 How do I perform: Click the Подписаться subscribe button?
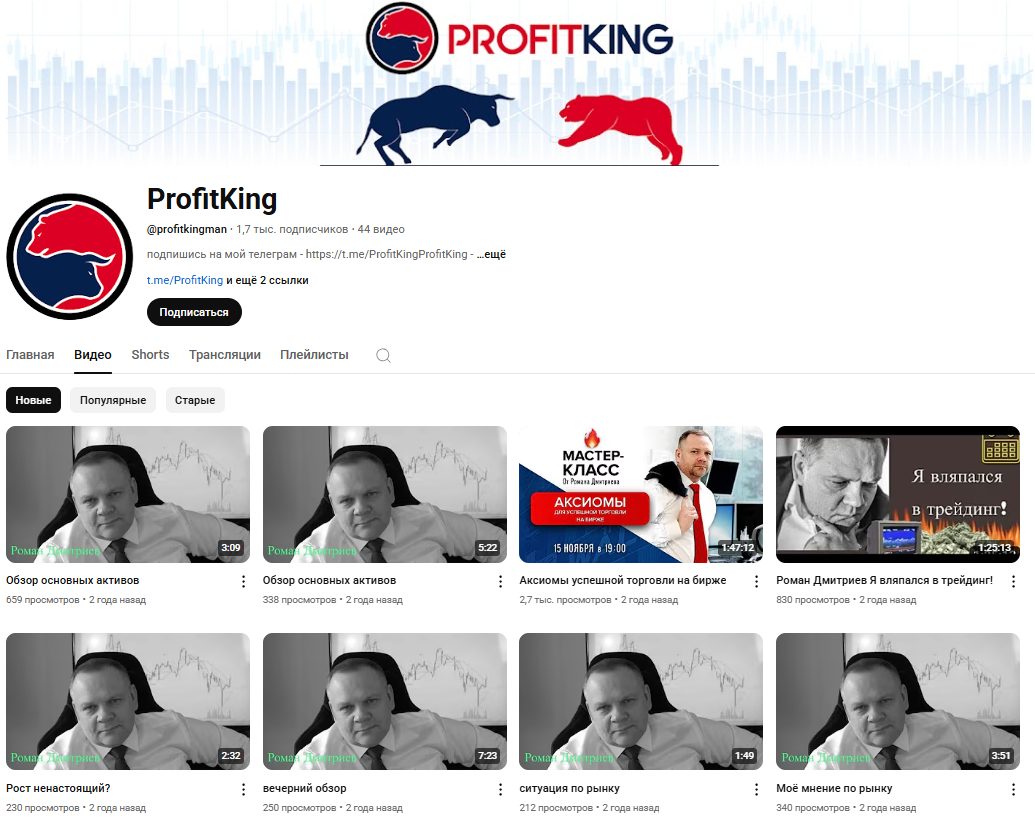coord(194,312)
